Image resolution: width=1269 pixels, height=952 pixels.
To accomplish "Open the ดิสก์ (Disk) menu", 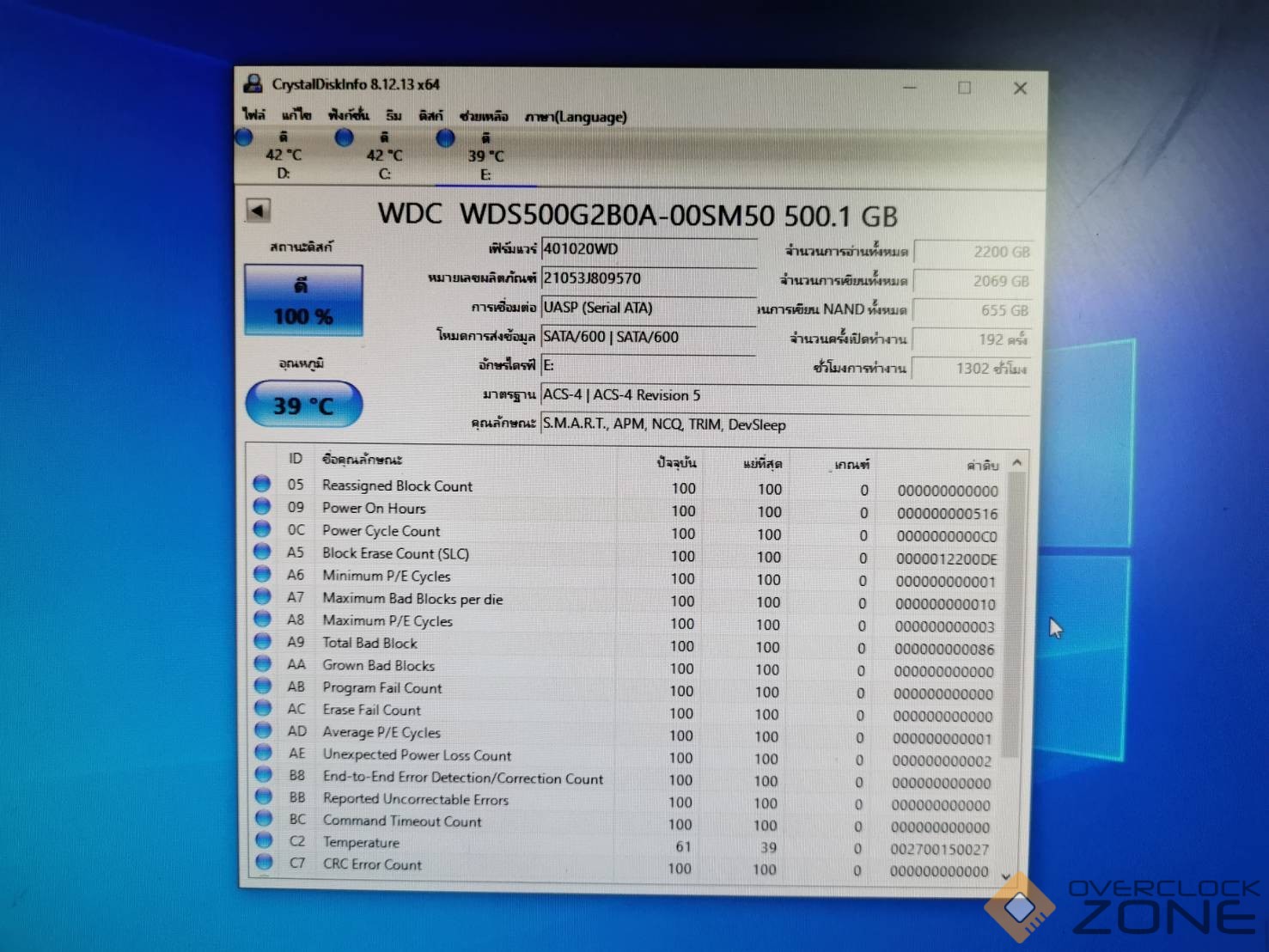I will click(x=430, y=116).
